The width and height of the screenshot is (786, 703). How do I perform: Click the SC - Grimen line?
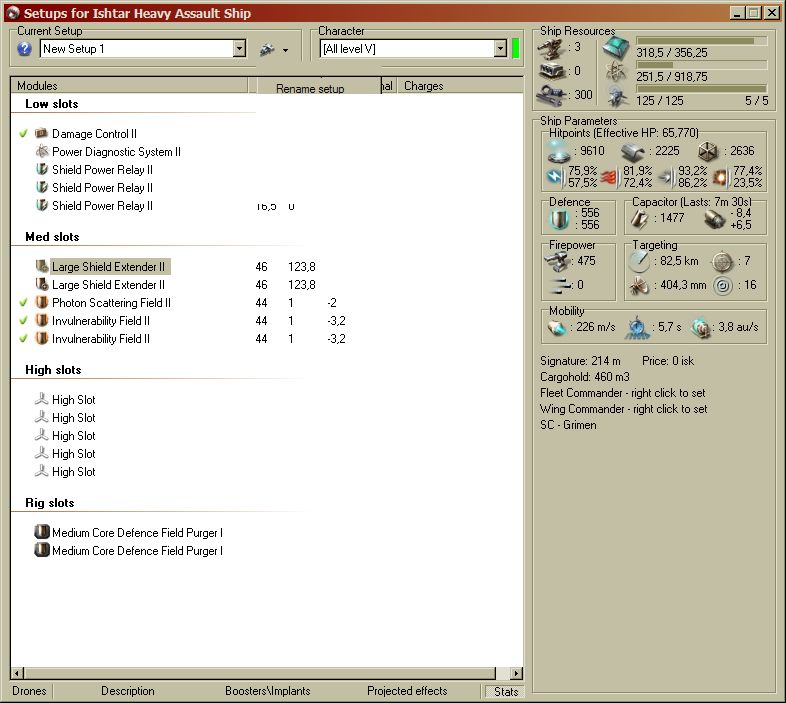[x=568, y=425]
